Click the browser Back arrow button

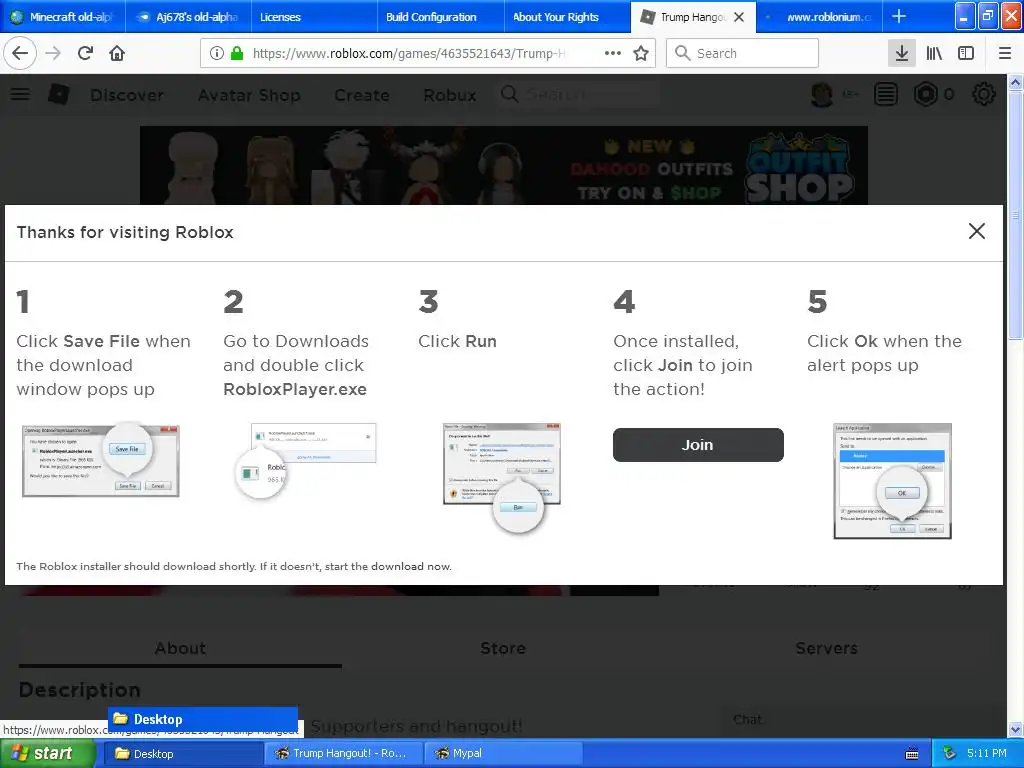(20, 53)
